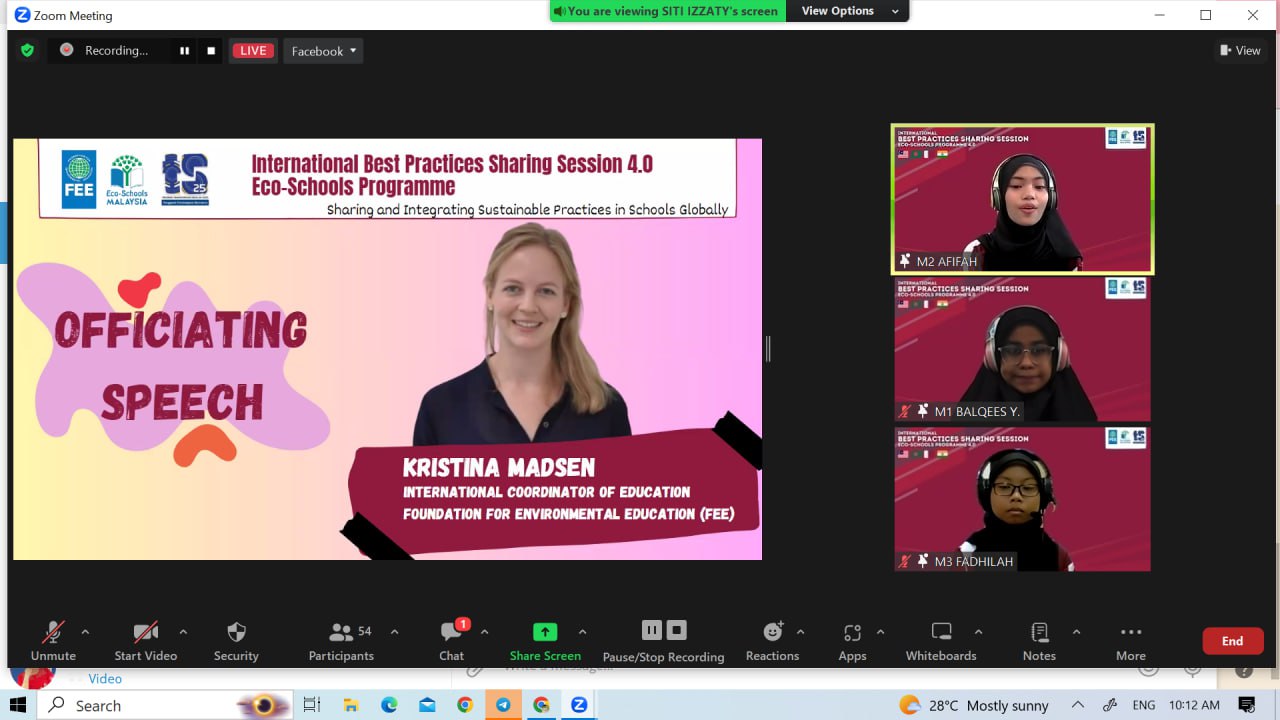The image size is (1280, 720).
Task: Click the viewing SITI IZZATY's screen banner
Action: click(x=667, y=11)
